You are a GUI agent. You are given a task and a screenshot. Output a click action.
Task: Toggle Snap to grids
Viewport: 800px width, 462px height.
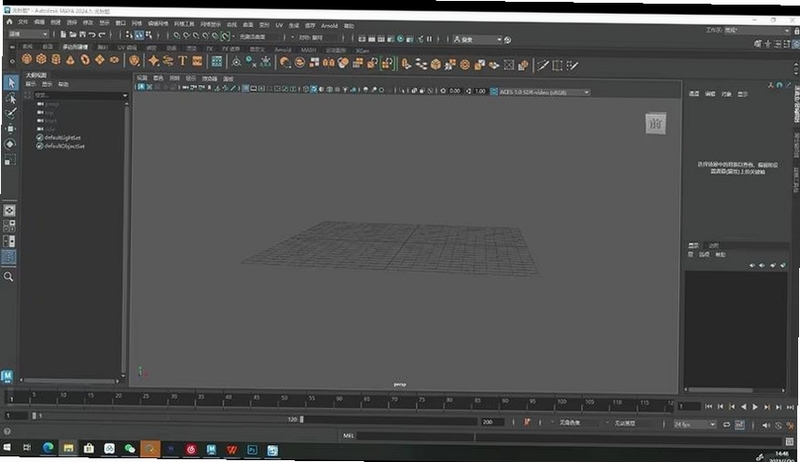177,36
